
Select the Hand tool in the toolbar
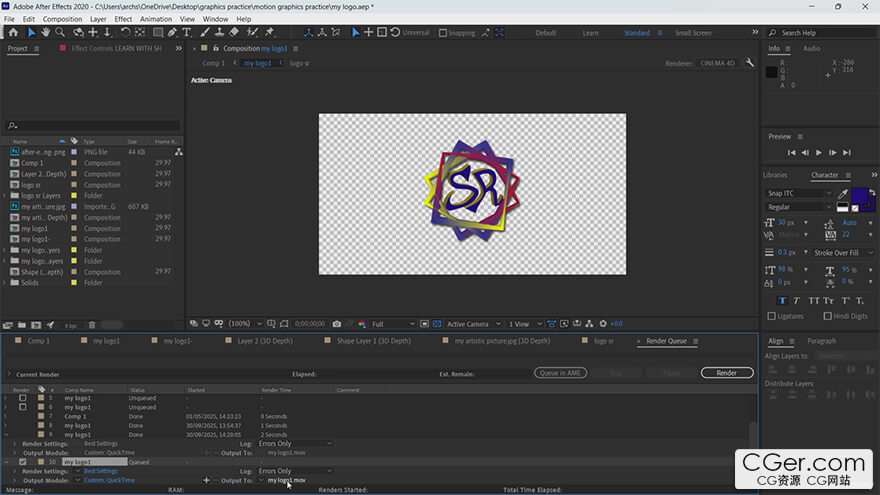pos(46,32)
